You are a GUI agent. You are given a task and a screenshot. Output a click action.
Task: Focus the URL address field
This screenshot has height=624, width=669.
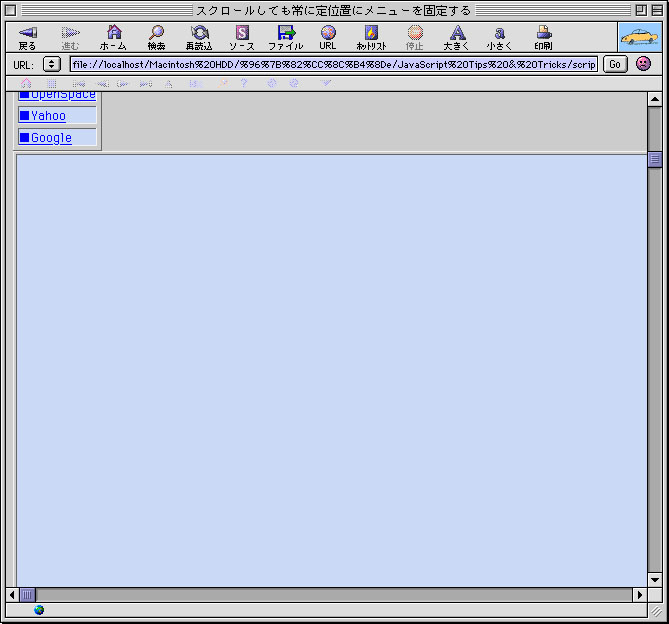(334, 64)
